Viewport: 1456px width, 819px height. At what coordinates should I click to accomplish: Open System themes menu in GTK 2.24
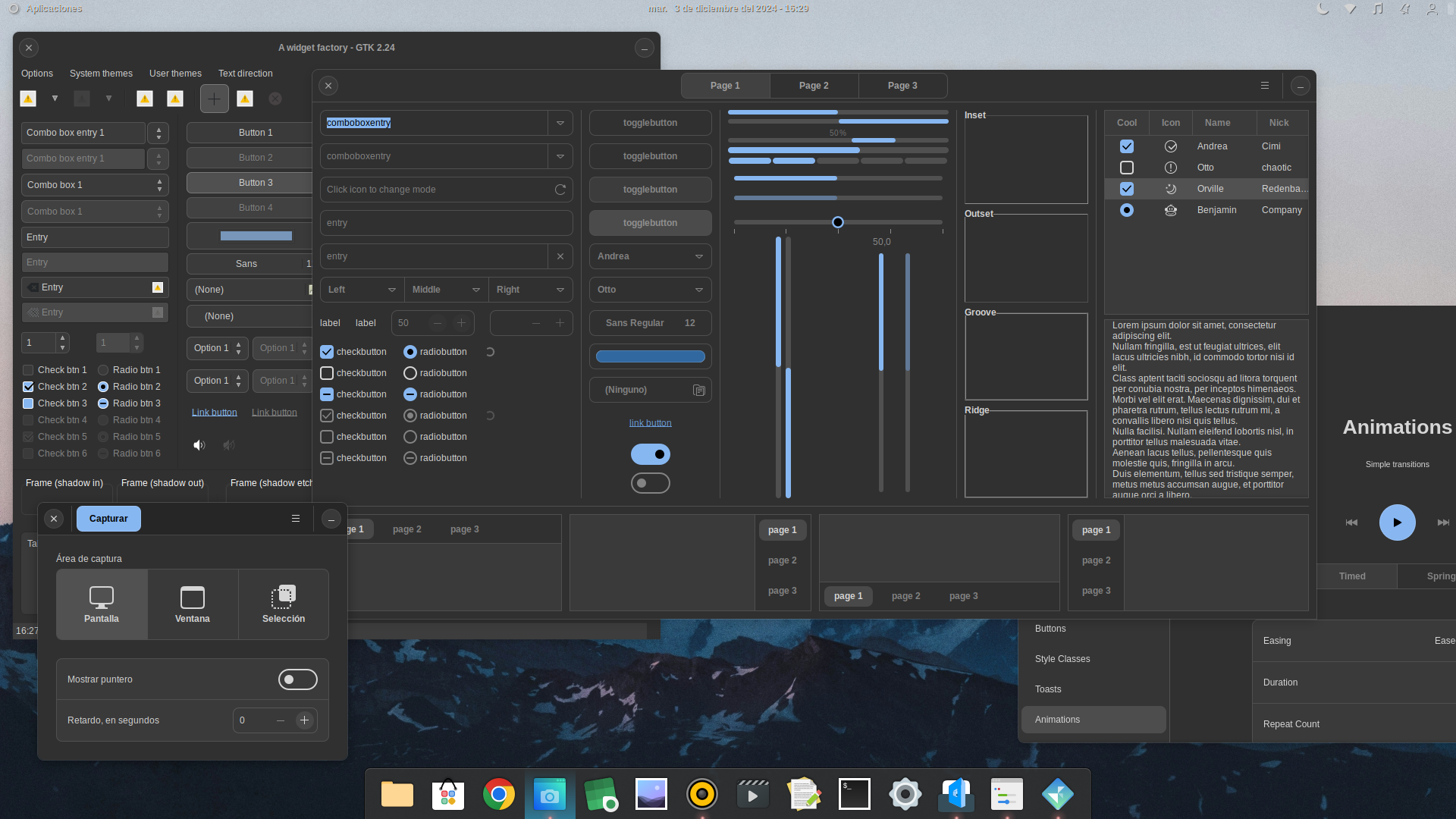(101, 74)
